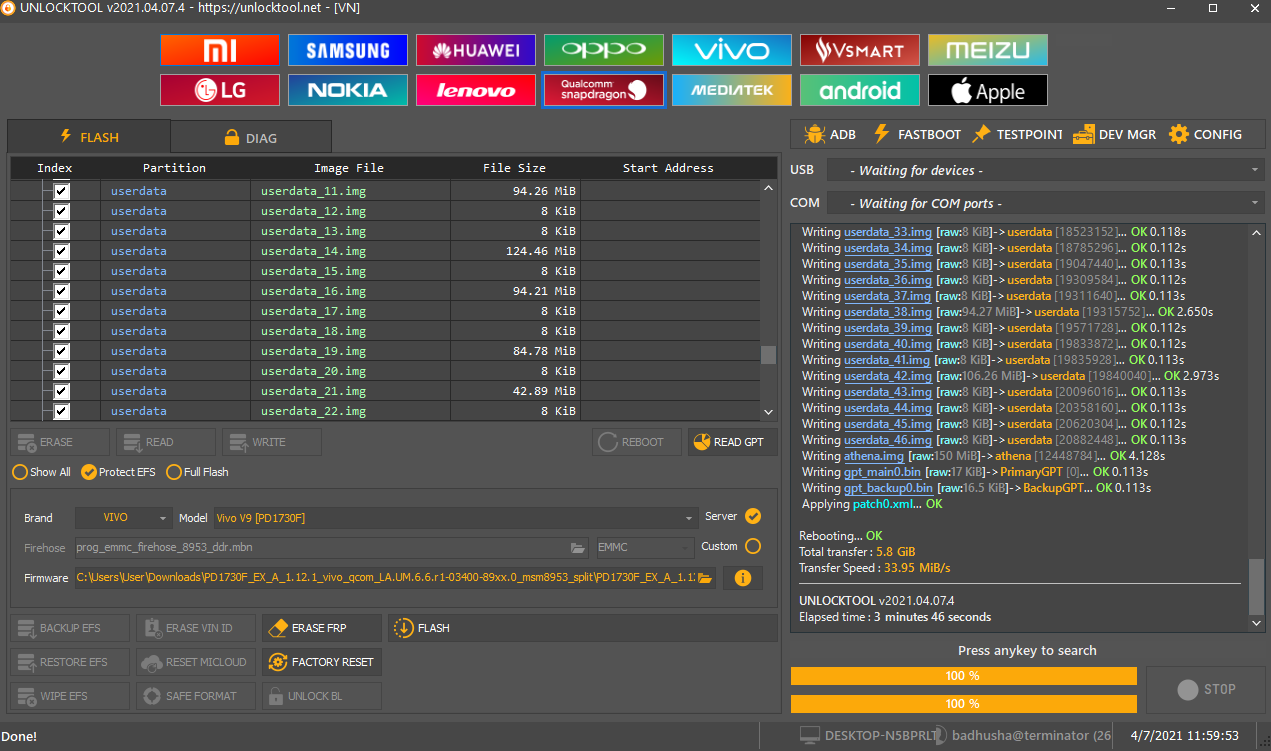Image resolution: width=1271 pixels, height=751 pixels.
Task: Click the lower 100 % progress bar
Action: 963,704
